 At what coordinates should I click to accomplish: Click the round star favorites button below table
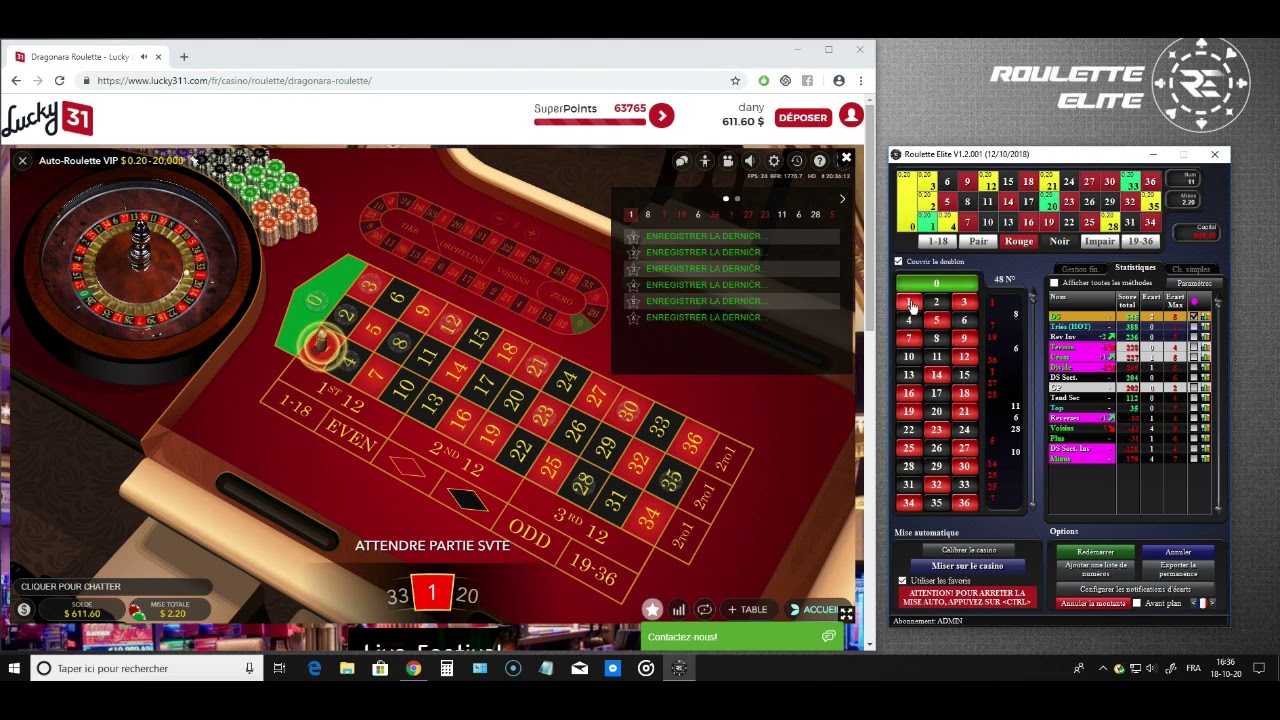tap(652, 609)
